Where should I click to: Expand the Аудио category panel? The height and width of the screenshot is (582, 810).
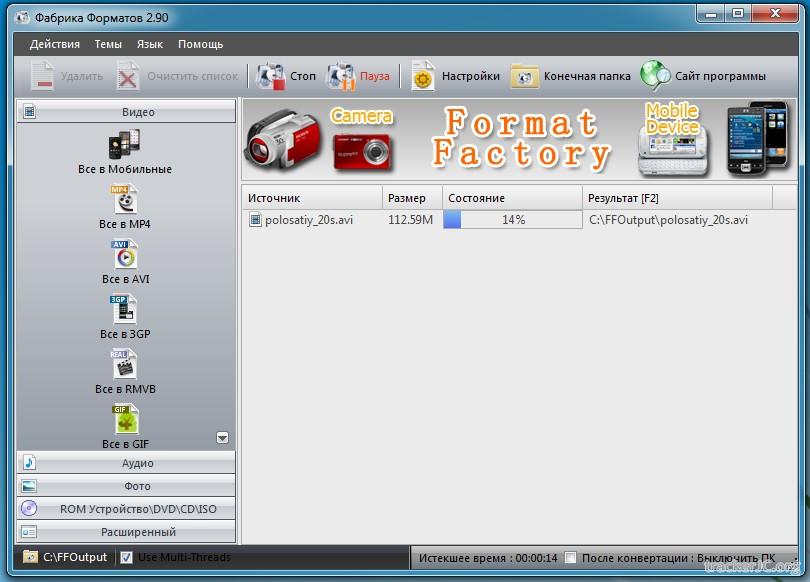[126, 463]
